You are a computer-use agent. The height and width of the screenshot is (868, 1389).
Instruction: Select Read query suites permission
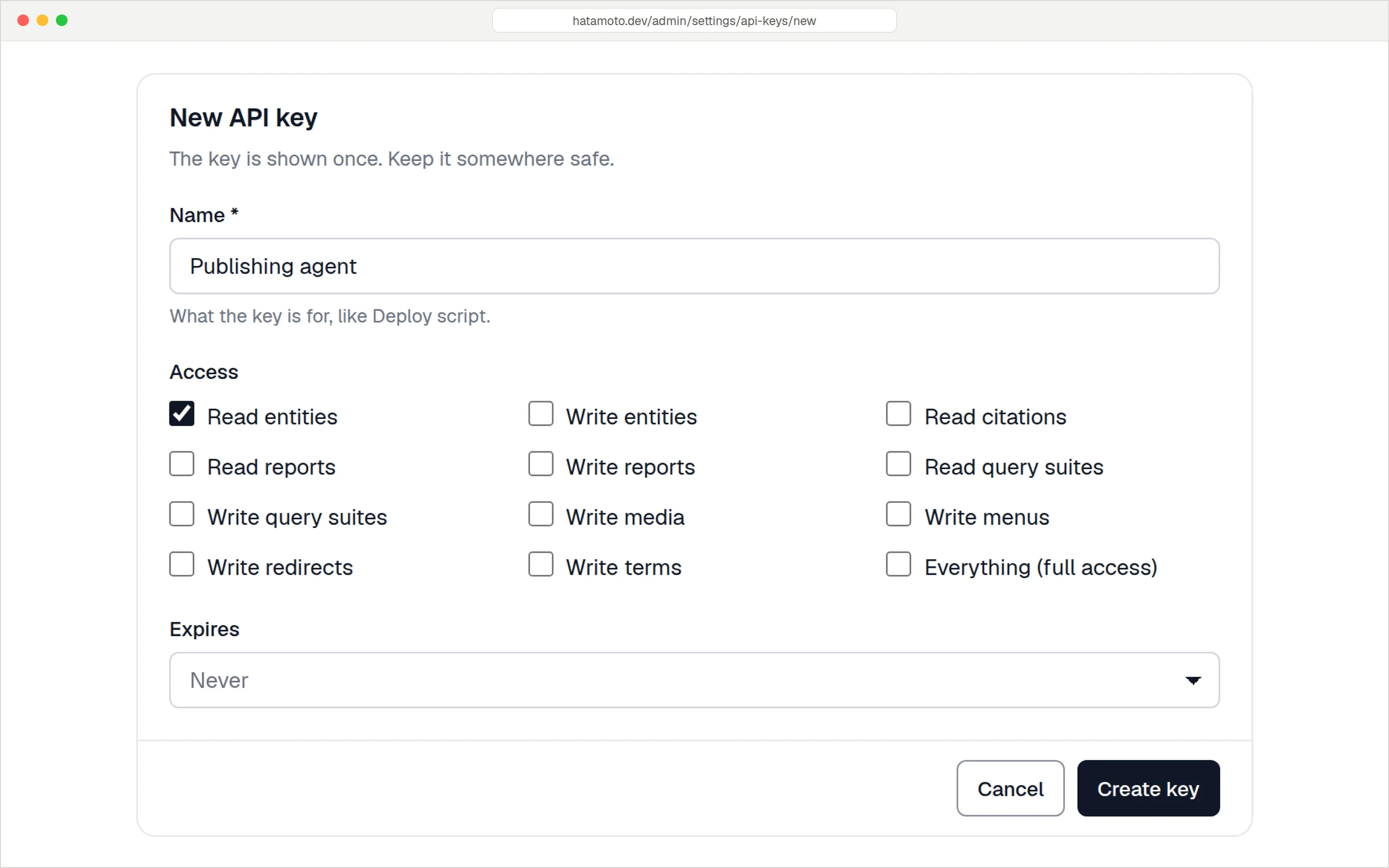898,464
